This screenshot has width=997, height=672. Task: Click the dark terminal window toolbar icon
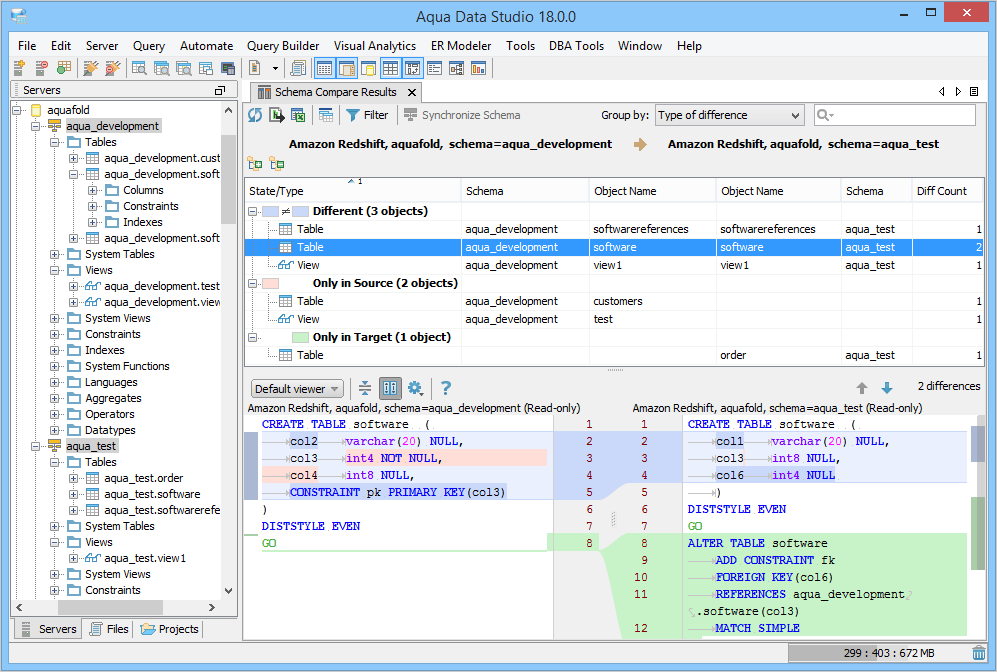(x=228, y=68)
